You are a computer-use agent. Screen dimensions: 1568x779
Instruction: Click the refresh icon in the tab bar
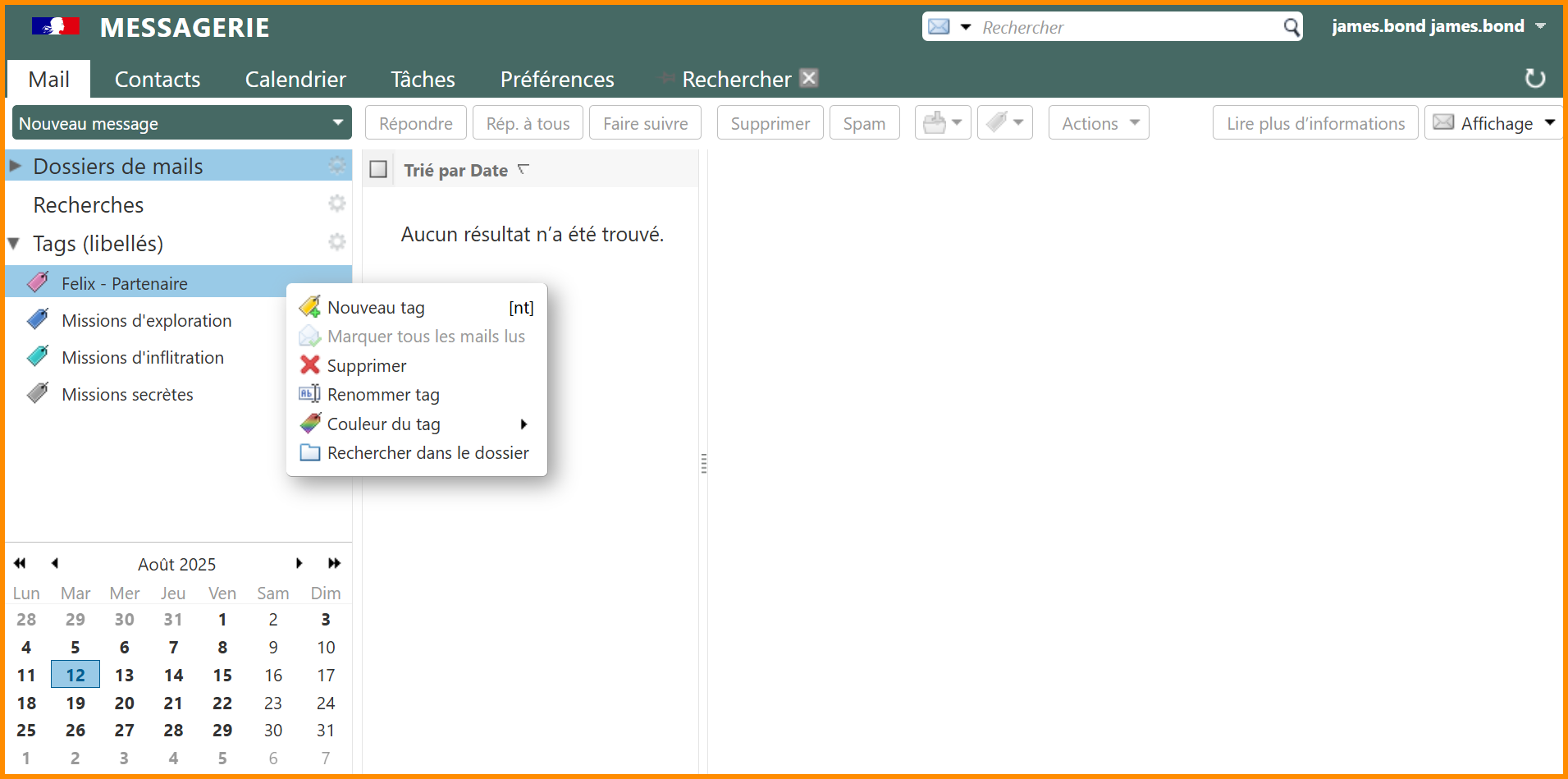[1534, 79]
